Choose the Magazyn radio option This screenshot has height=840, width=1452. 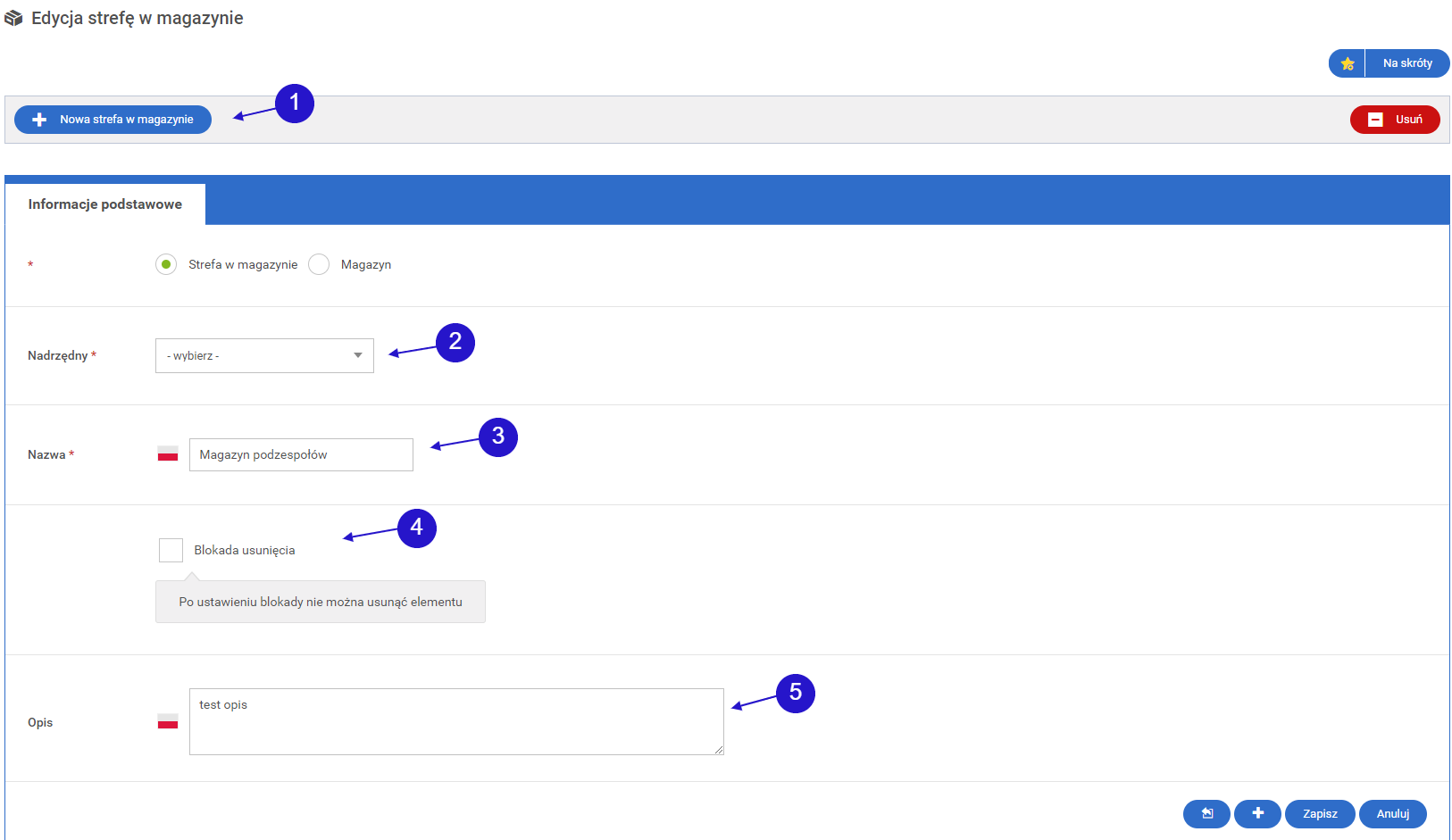pyautogui.click(x=319, y=264)
